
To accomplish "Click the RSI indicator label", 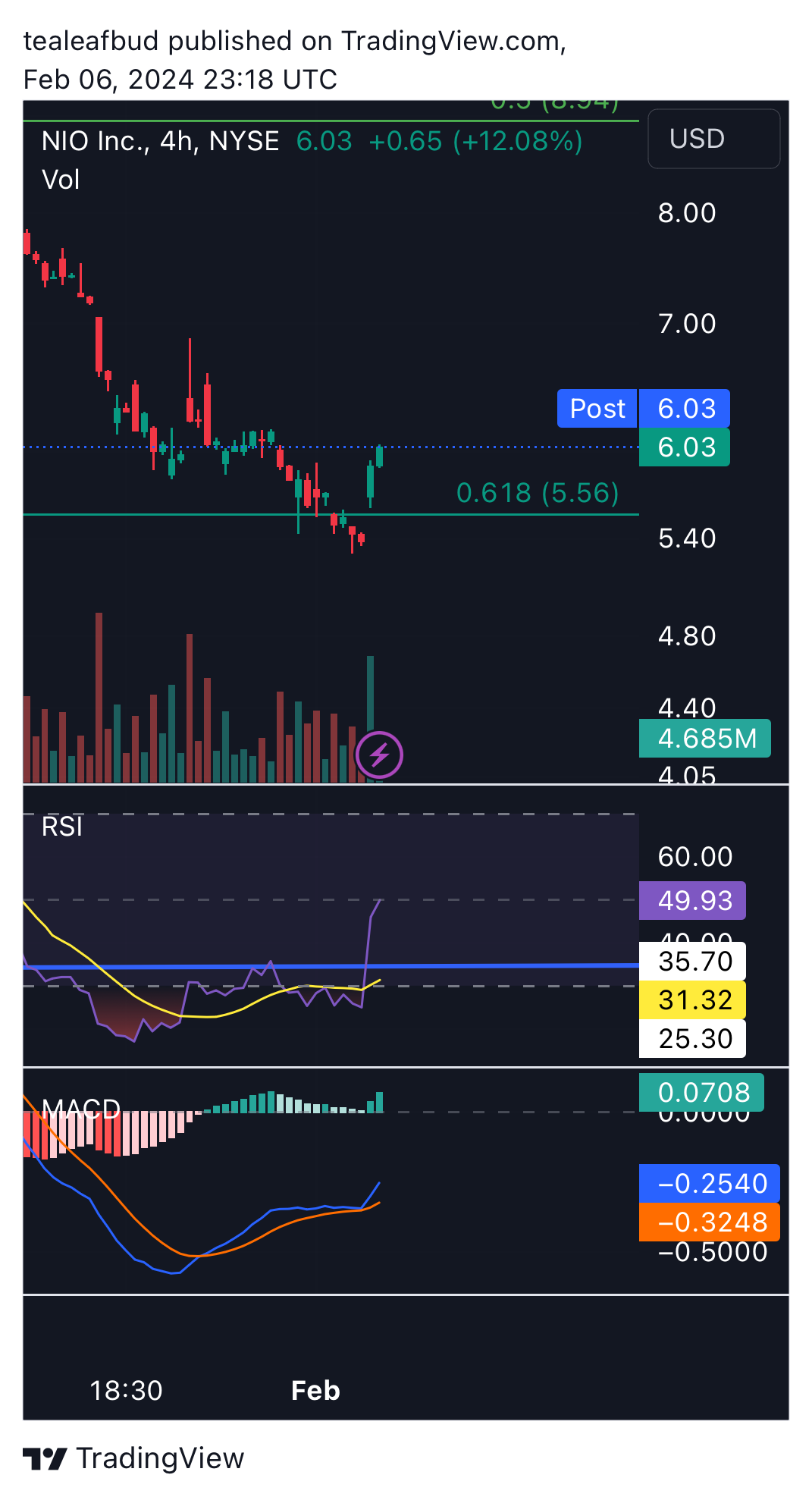I will [x=62, y=827].
